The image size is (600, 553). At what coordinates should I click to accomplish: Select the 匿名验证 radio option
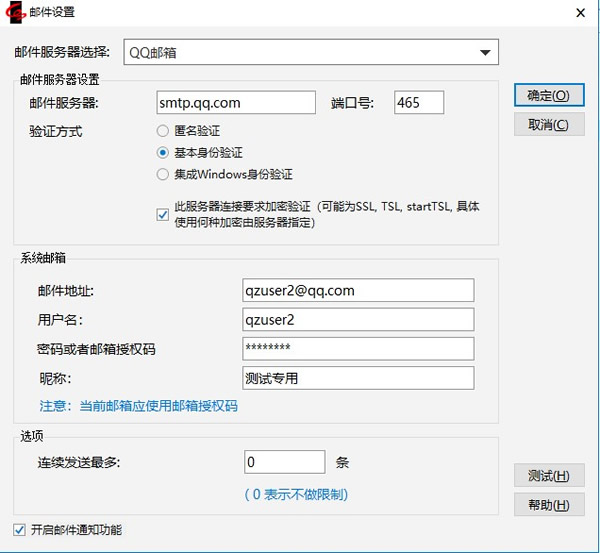163,131
